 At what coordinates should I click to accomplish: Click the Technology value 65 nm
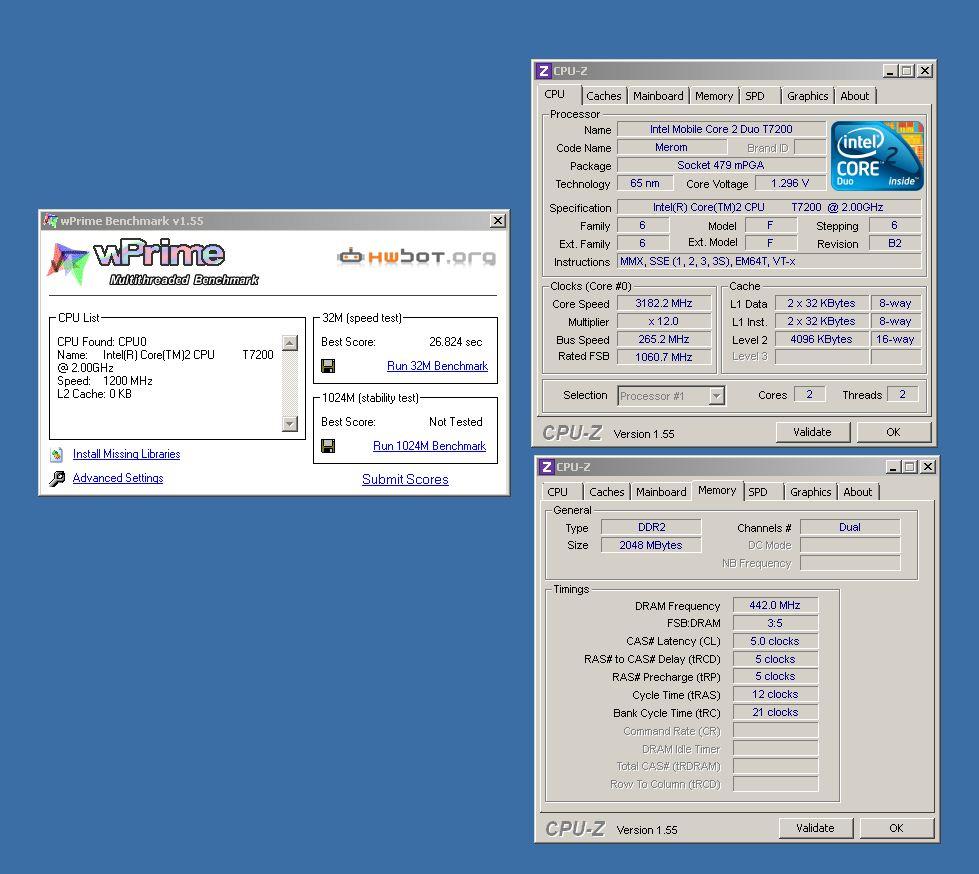[645, 184]
